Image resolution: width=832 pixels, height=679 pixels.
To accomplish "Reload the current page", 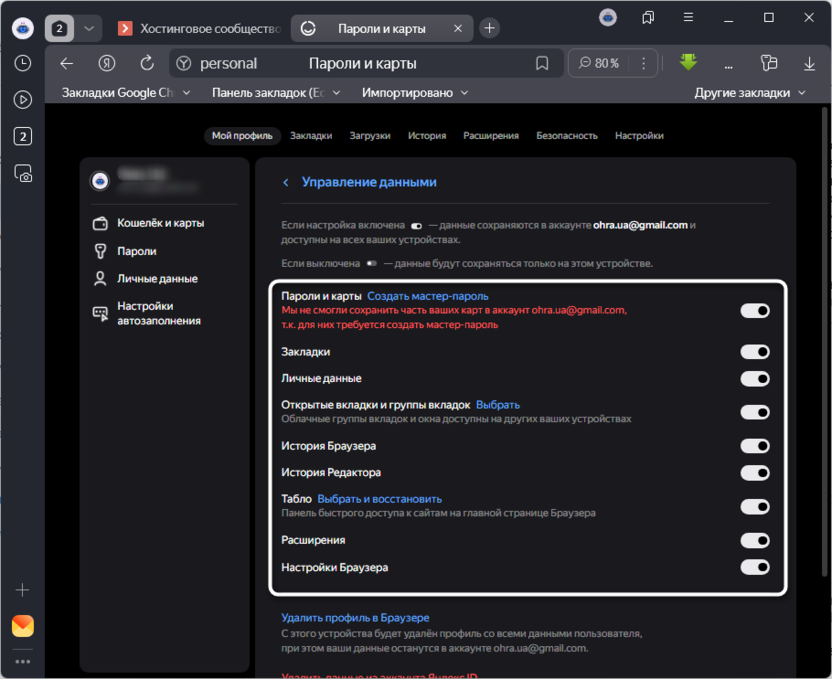I will (147, 64).
